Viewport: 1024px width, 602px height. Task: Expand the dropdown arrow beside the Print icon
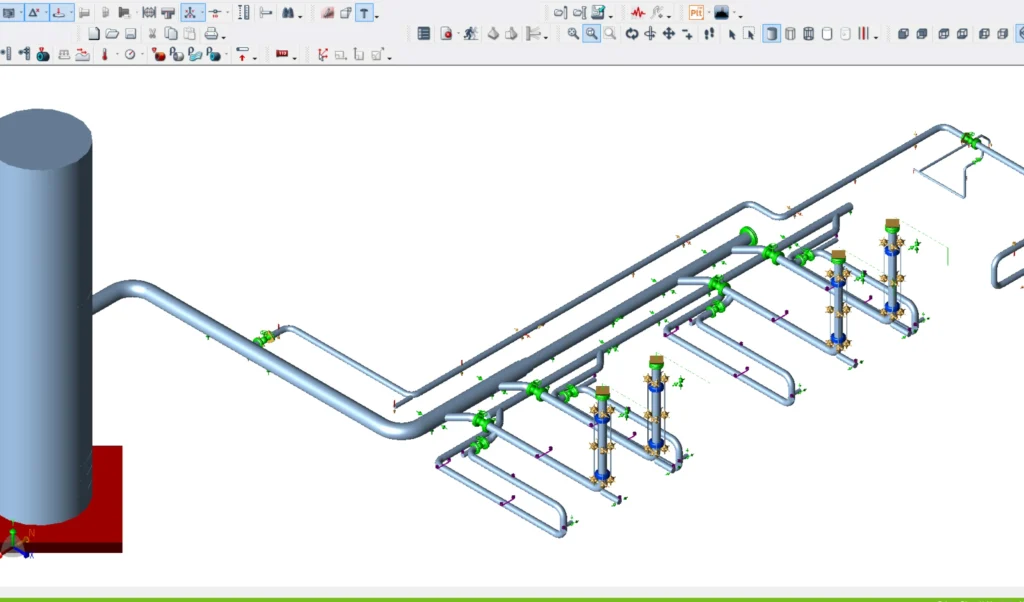tap(224, 36)
